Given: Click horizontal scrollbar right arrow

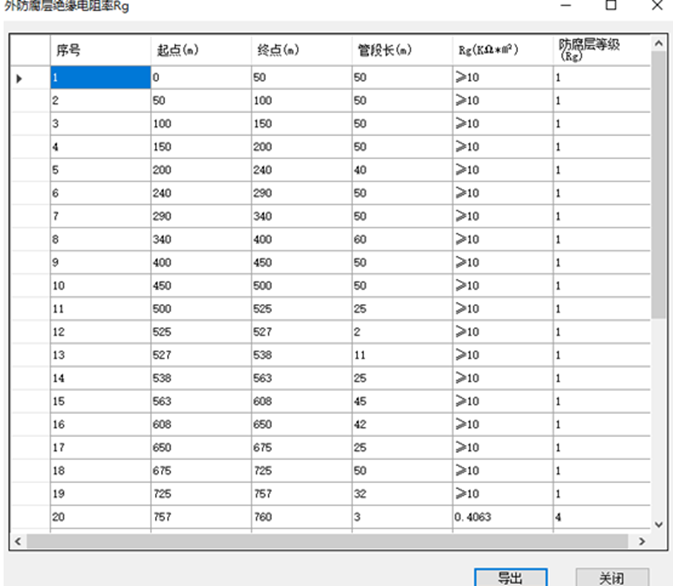Looking at the screenshot, I should [x=641, y=541].
